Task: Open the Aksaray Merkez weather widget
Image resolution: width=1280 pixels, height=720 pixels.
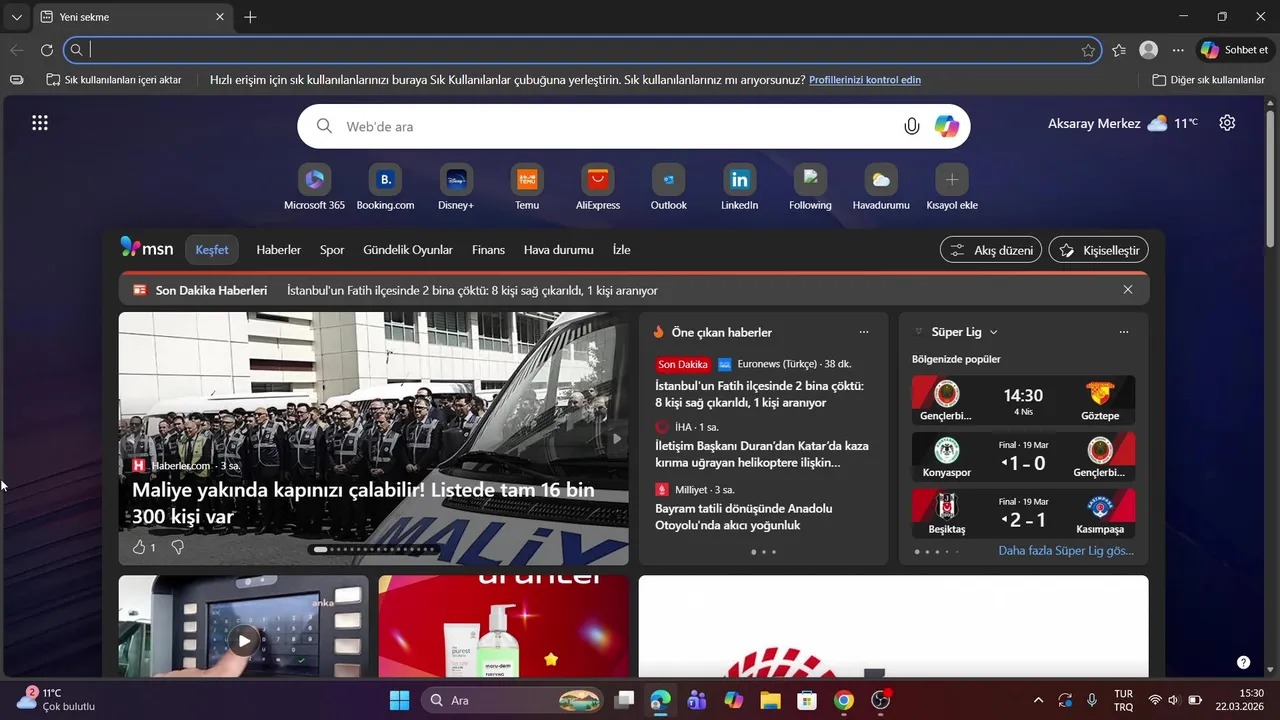Action: tap(1122, 123)
